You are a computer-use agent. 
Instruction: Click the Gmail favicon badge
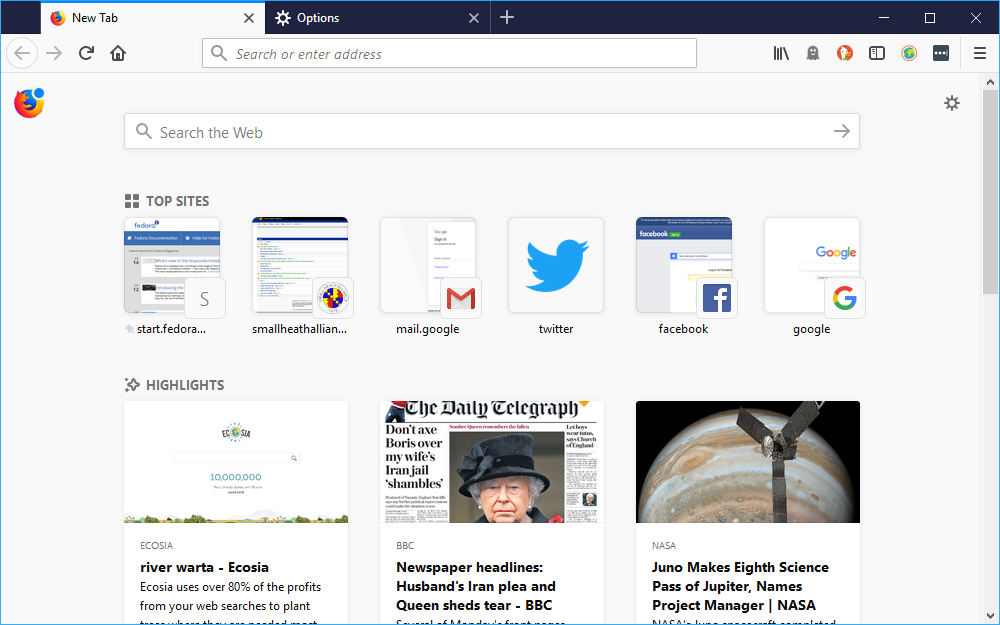(461, 298)
